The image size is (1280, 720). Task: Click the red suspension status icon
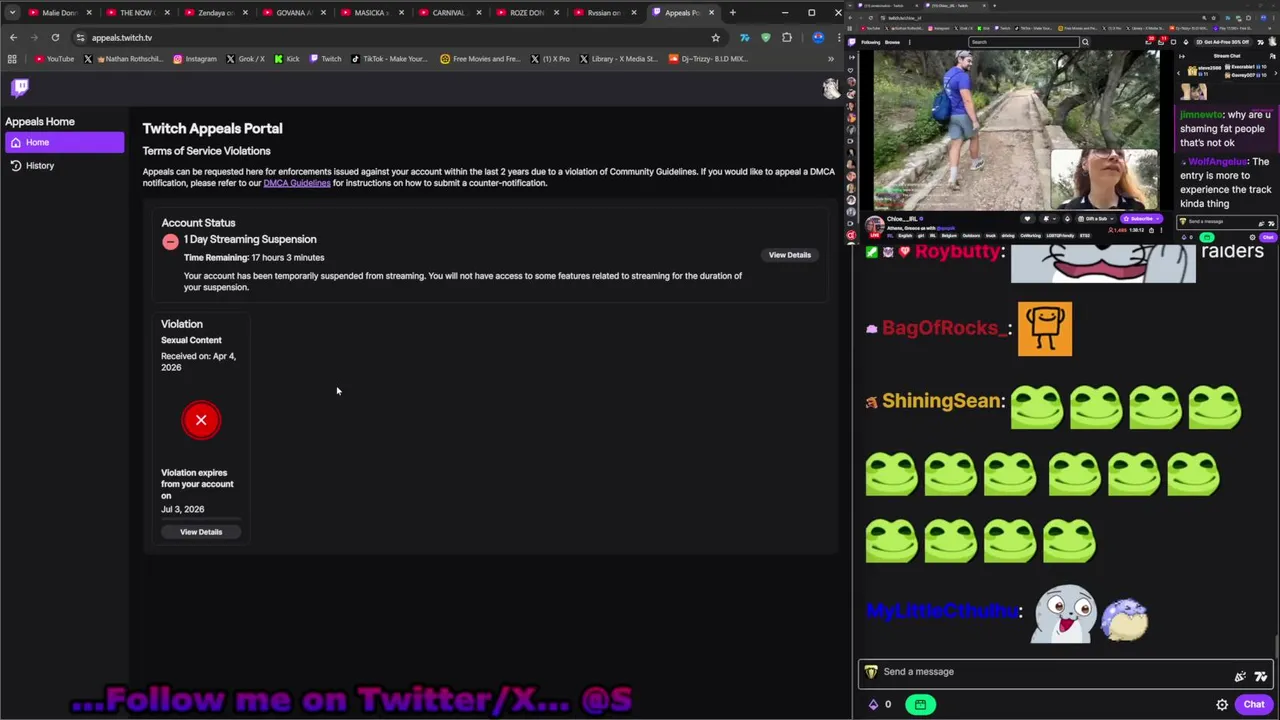170,241
